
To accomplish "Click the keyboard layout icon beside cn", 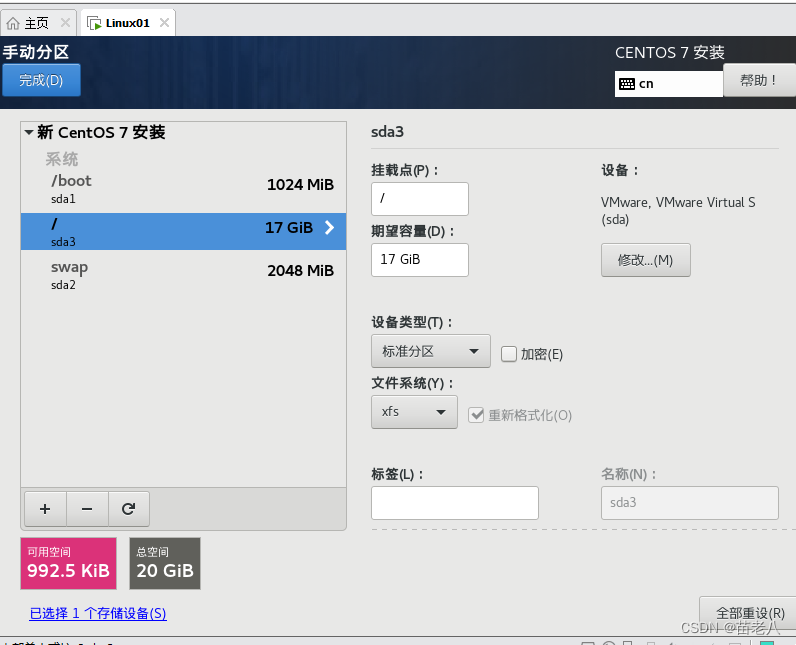I will click(626, 84).
